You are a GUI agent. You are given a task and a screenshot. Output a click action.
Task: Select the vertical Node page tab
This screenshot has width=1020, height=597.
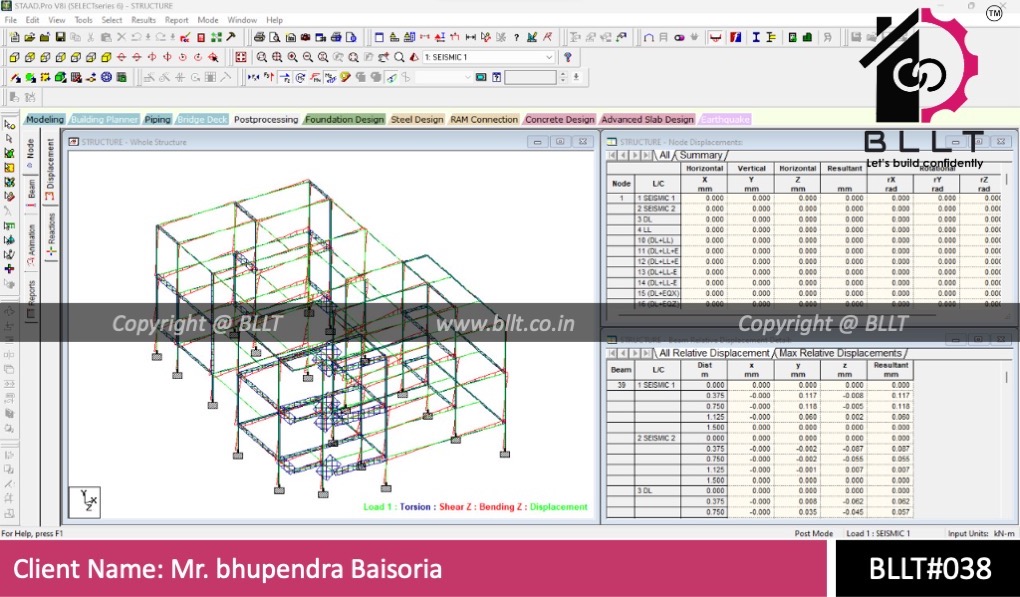click(x=31, y=153)
